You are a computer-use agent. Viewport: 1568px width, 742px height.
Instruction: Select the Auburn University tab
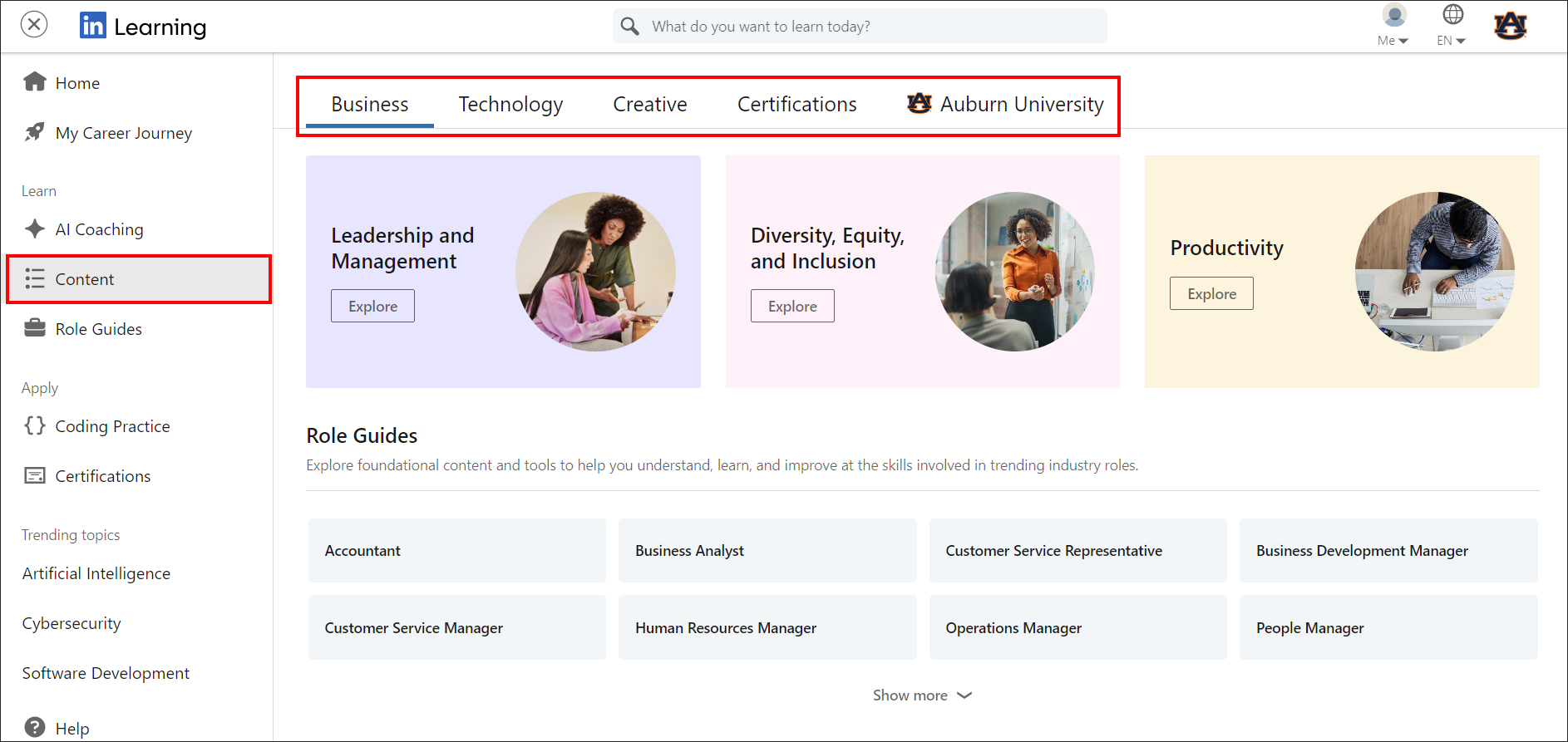tap(1005, 105)
